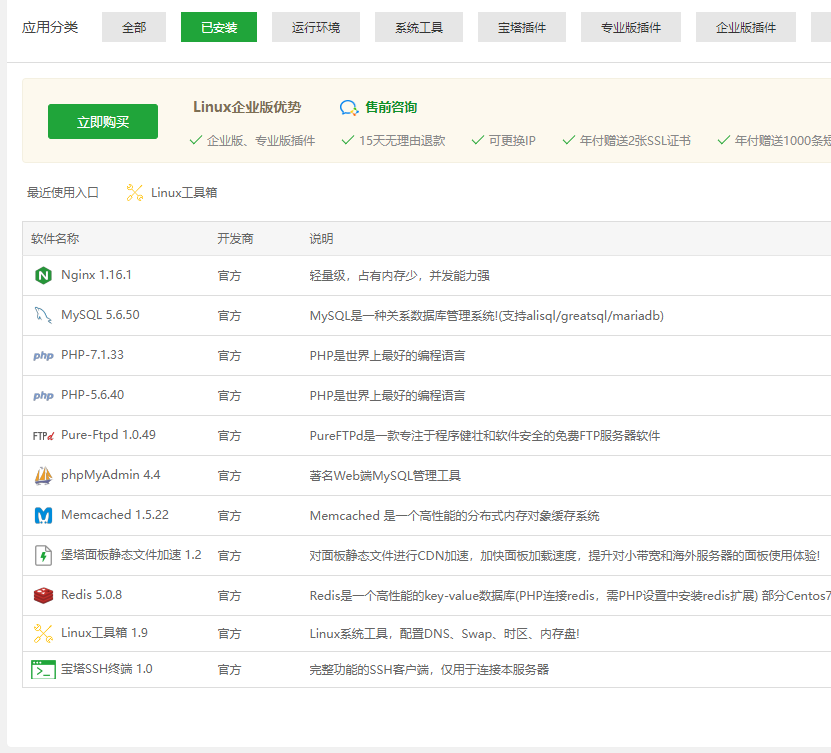Click the 宝塔SSH终端 terminal icon
831x753 pixels.
43,669
